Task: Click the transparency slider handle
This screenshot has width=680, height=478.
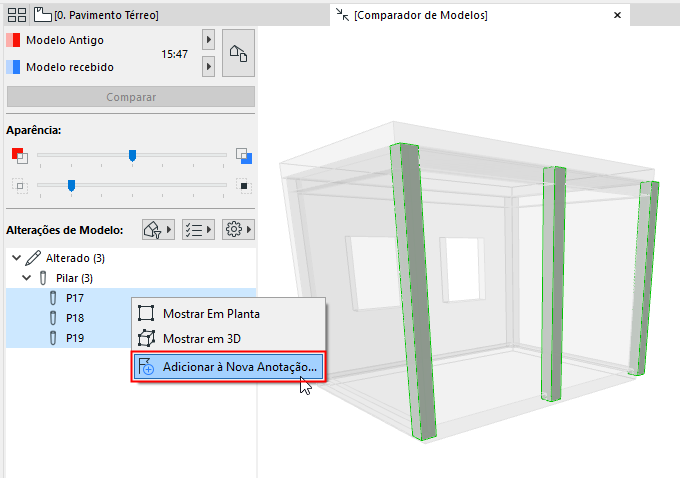Action: tap(72, 186)
